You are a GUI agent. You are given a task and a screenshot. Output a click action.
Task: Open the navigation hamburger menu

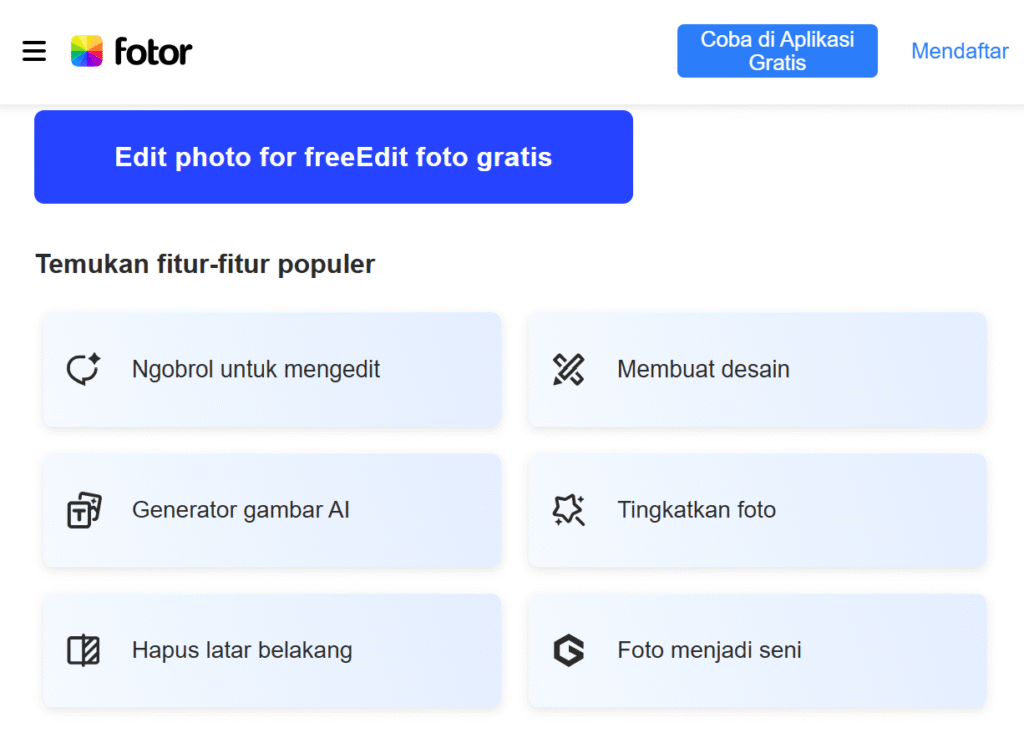coord(34,51)
